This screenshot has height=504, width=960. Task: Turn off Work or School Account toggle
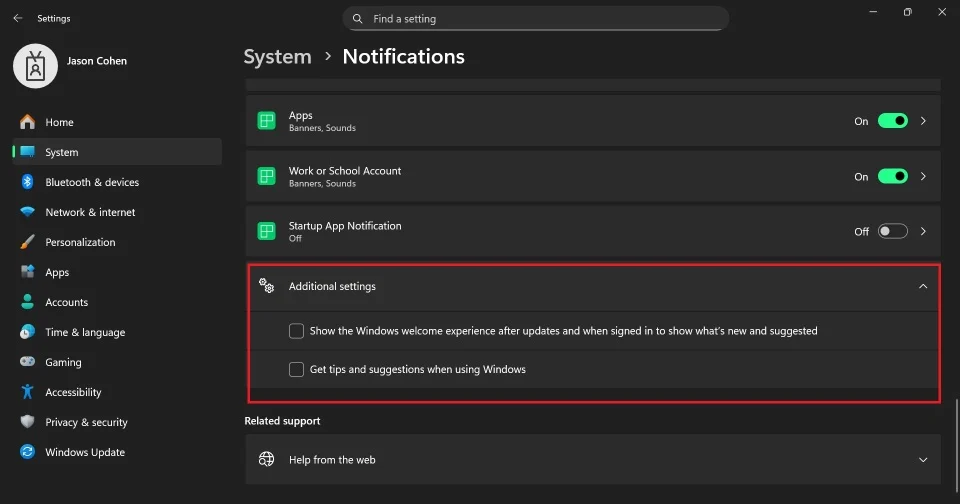tap(893, 176)
